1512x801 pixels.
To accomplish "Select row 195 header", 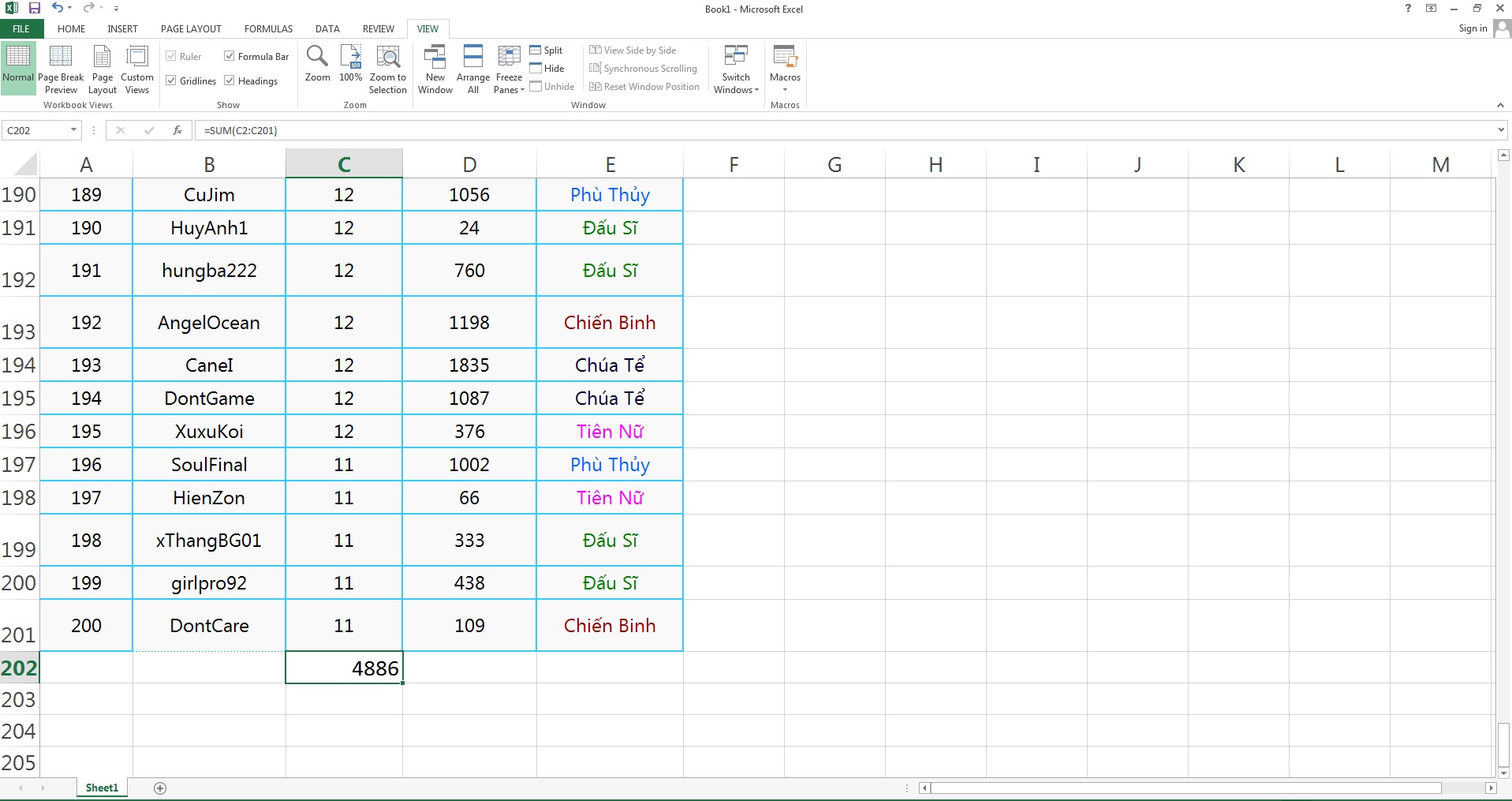I will (19, 399).
